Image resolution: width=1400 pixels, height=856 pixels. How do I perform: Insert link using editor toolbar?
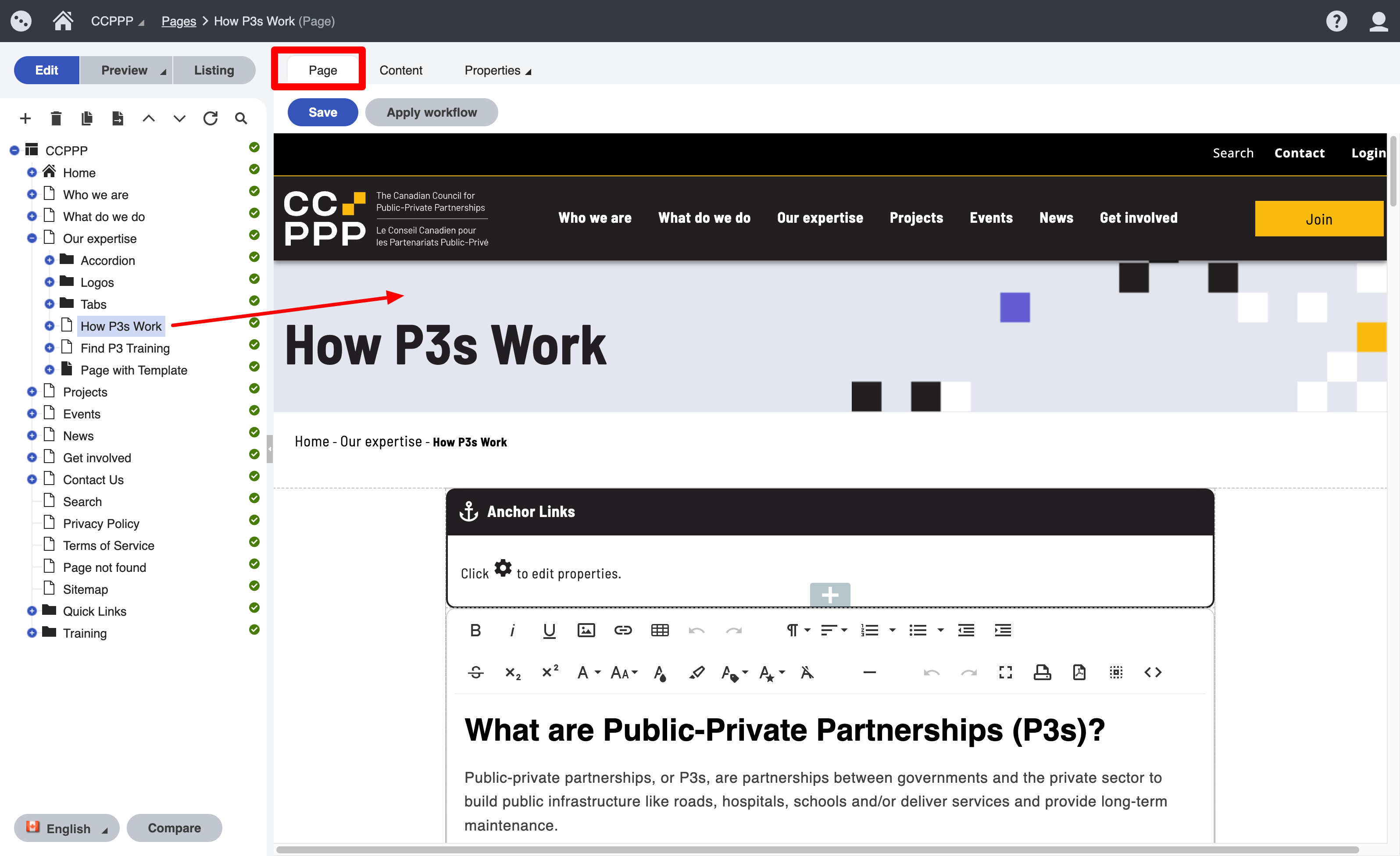point(623,630)
